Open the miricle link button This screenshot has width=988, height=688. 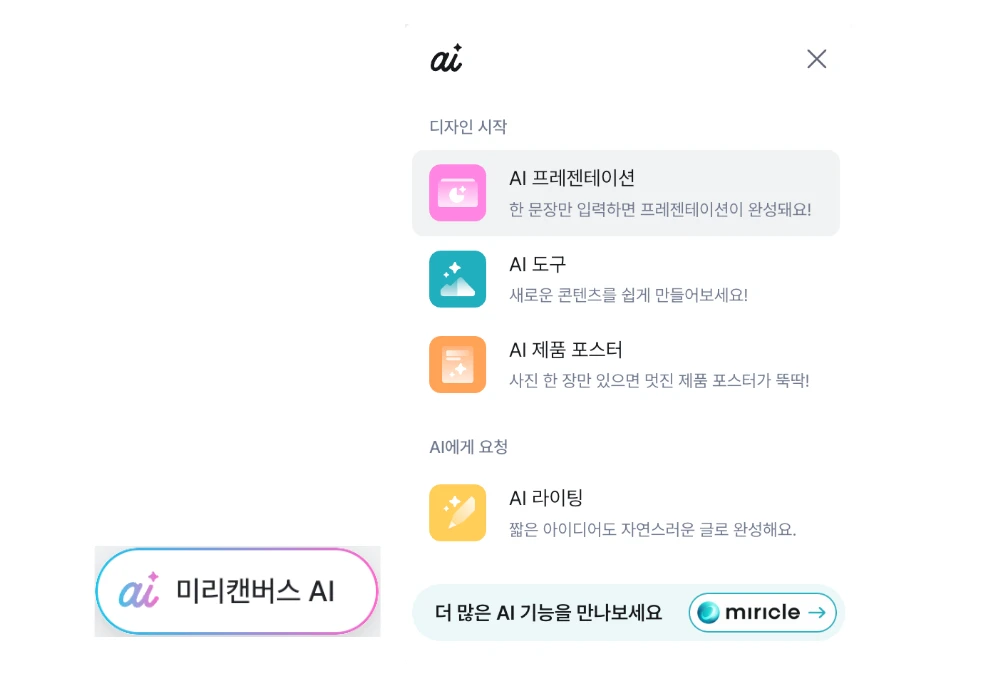[x=762, y=612]
